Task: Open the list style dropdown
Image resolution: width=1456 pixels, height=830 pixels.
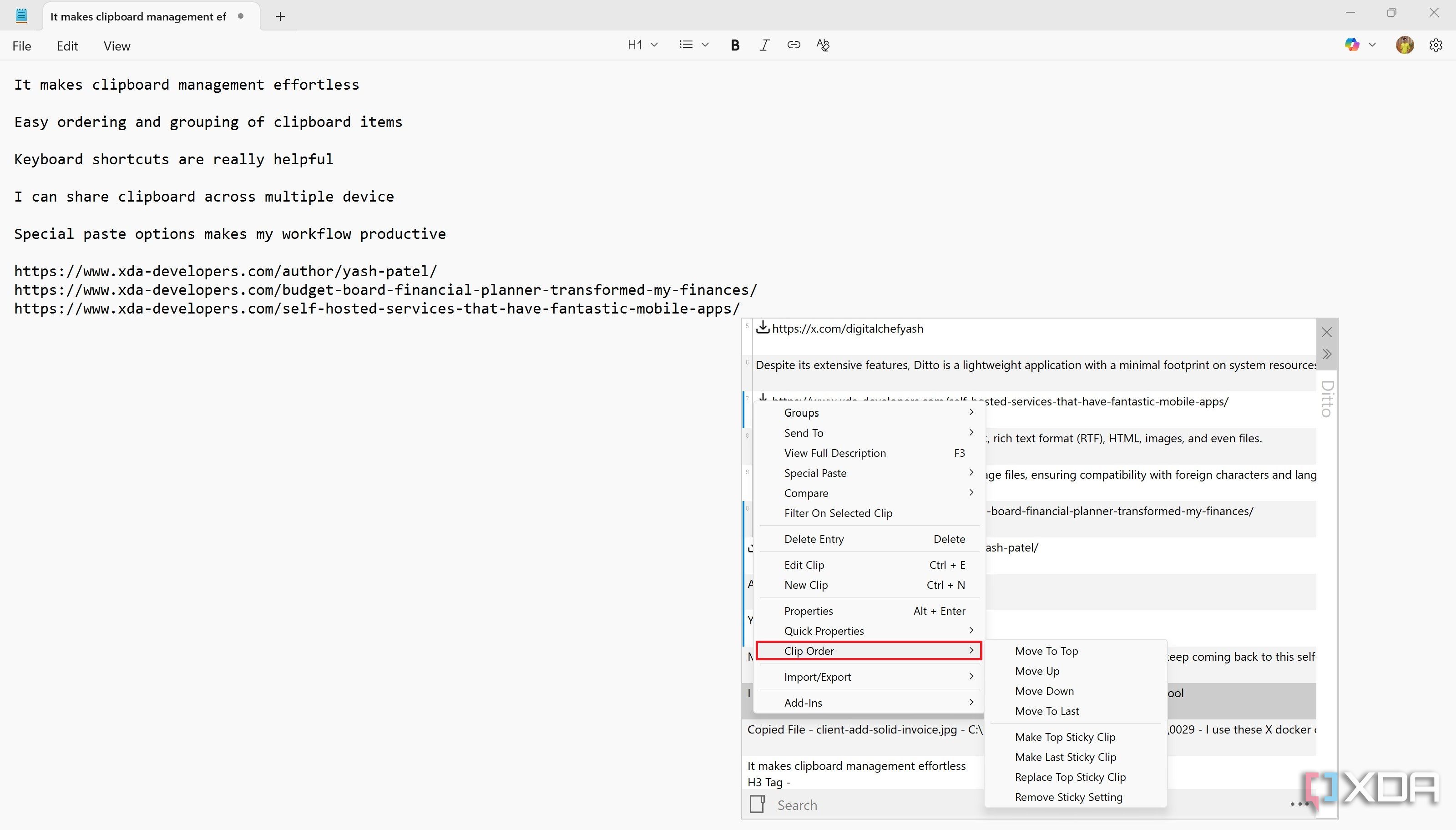Action: coord(693,45)
